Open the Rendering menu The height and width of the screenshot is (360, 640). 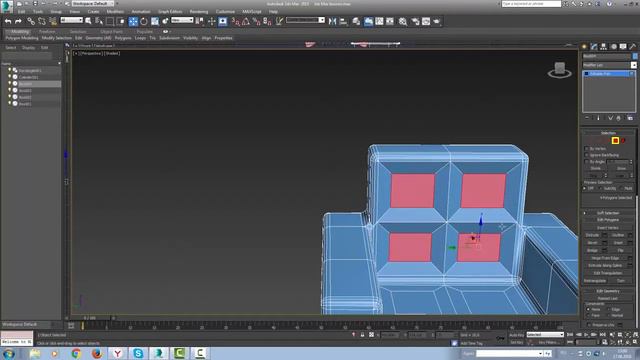pyautogui.click(x=199, y=12)
